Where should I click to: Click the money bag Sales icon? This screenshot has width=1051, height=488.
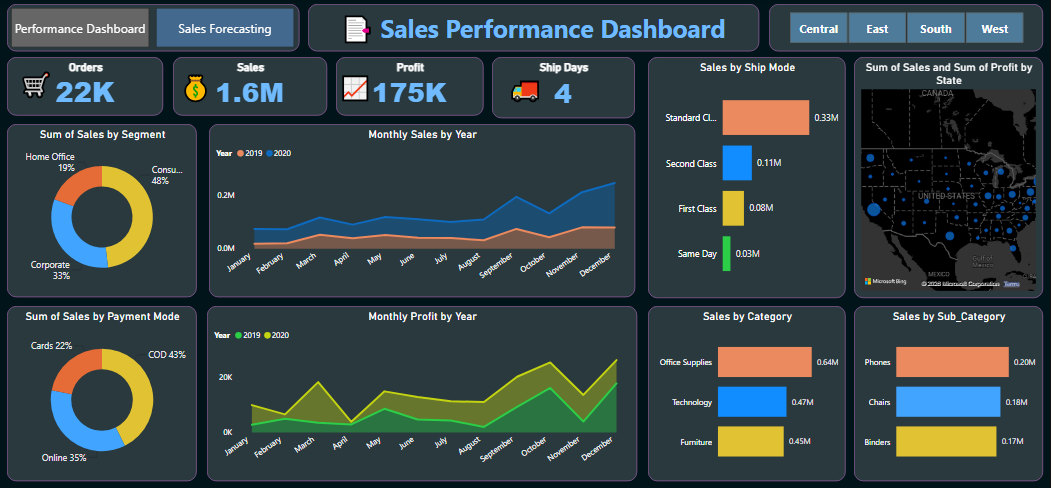pyautogui.click(x=197, y=88)
